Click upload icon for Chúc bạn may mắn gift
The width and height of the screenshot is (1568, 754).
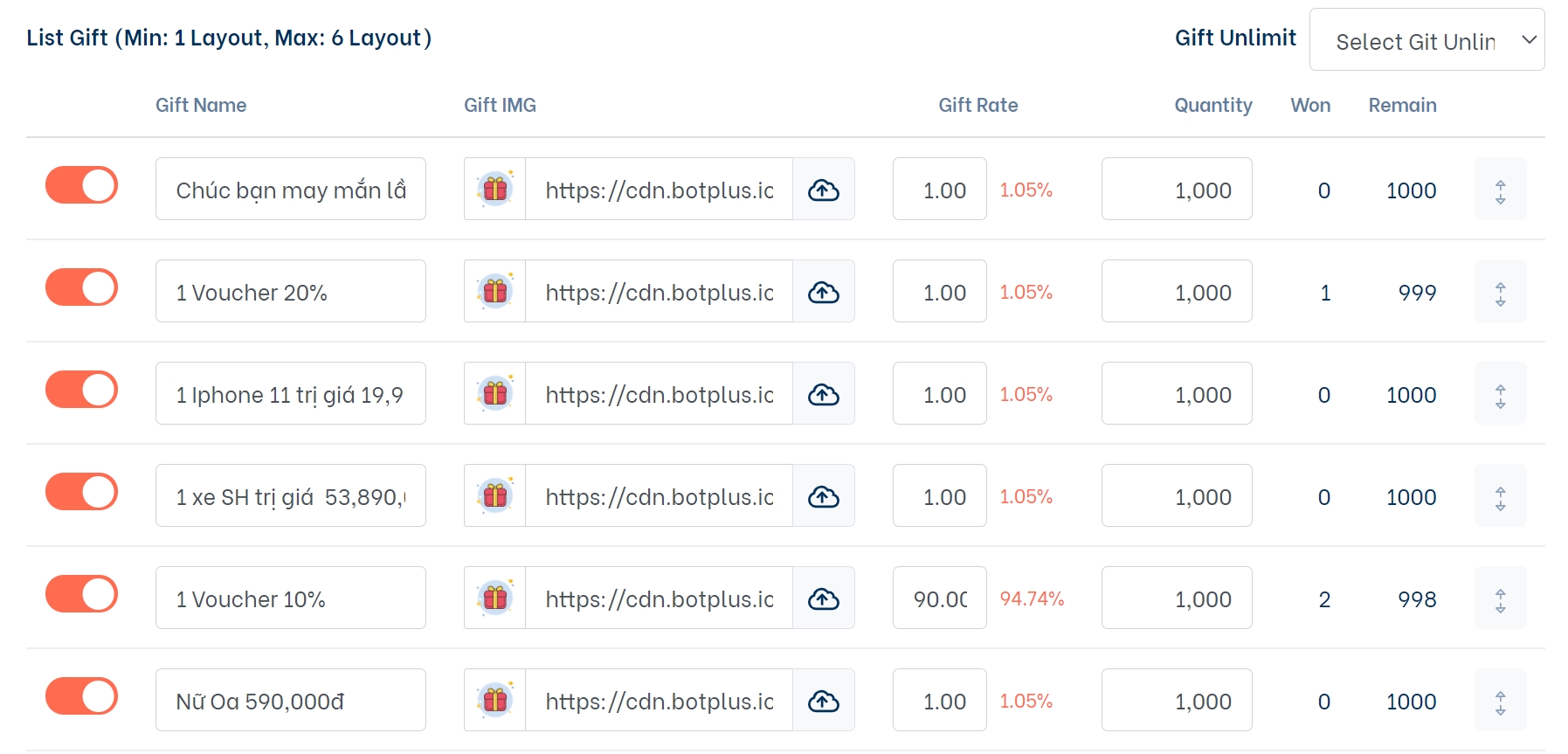click(x=823, y=190)
